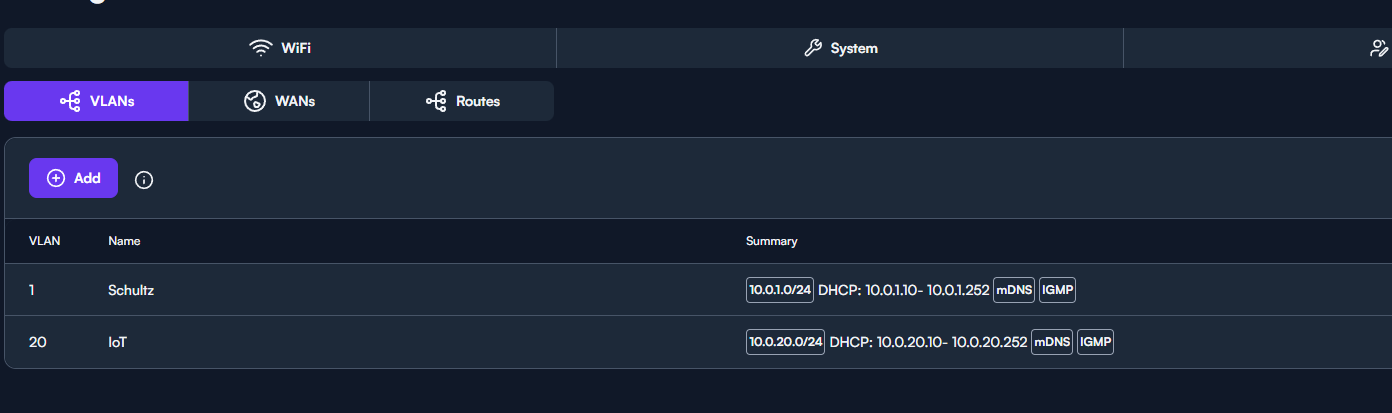Click the plus icon in Add button

coord(56,178)
